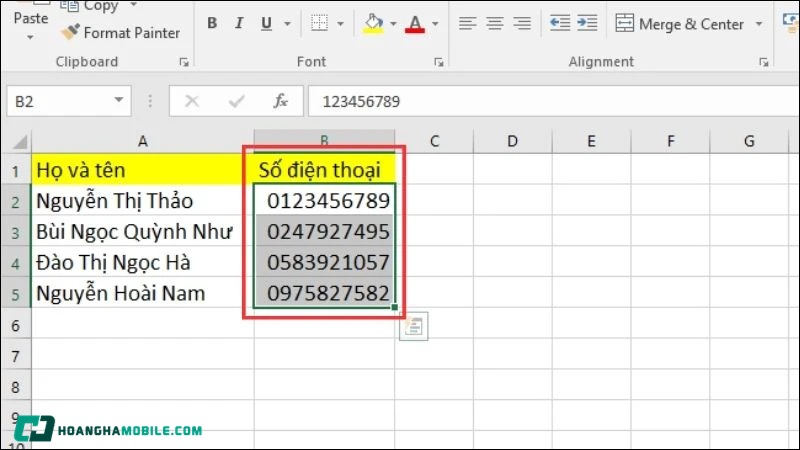Open Quick Analysis button below selection
Viewport: 800px width, 450px height.
click(414, 326)
